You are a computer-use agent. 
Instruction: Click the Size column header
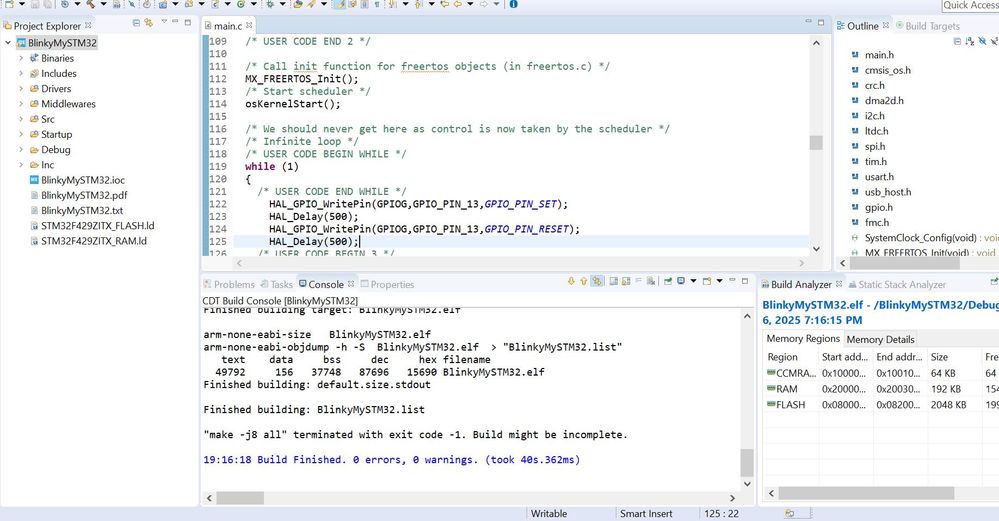click(x=954, y=357)
